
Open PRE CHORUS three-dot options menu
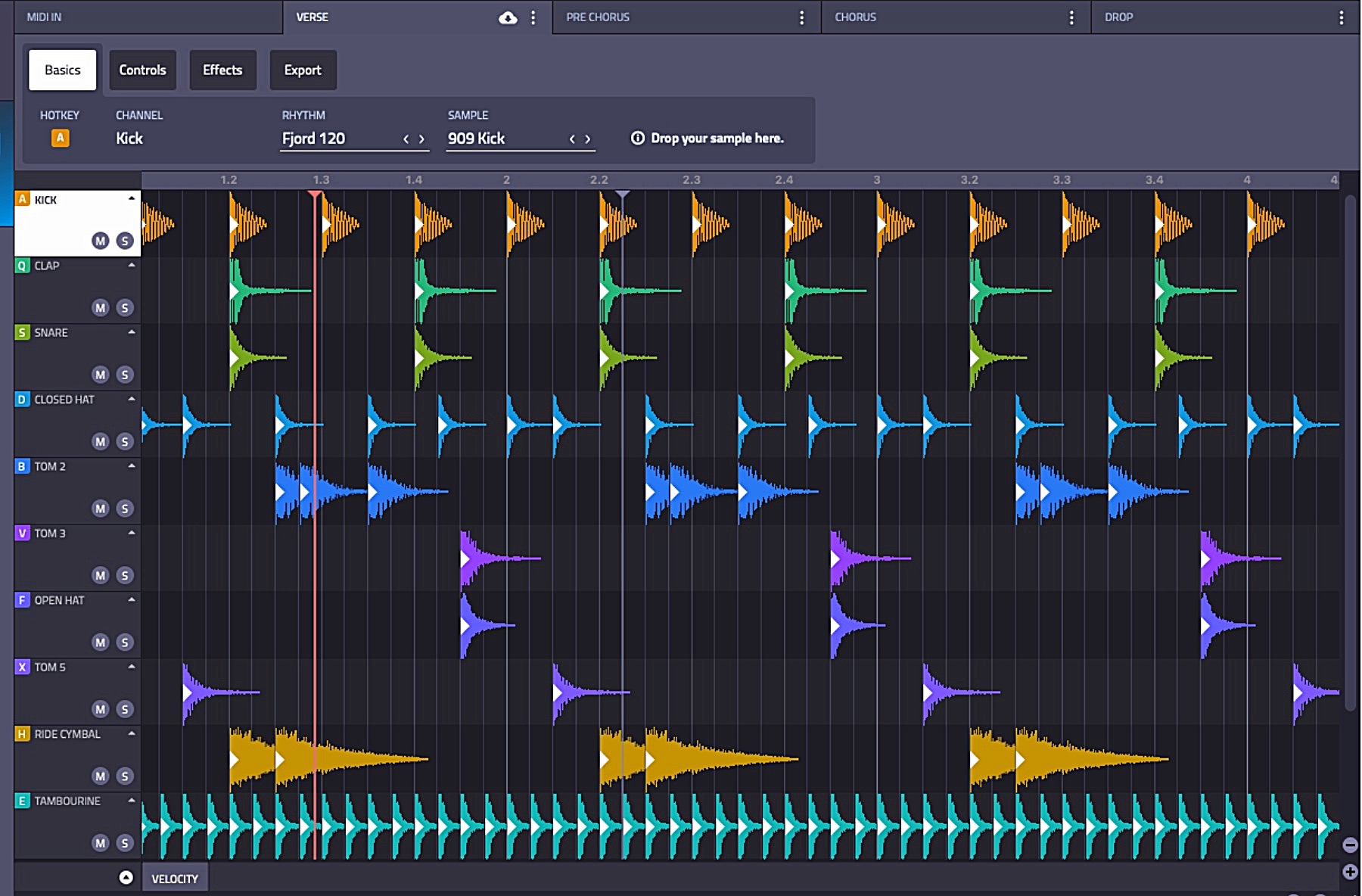pyautogui.click(x=802, y=17)
